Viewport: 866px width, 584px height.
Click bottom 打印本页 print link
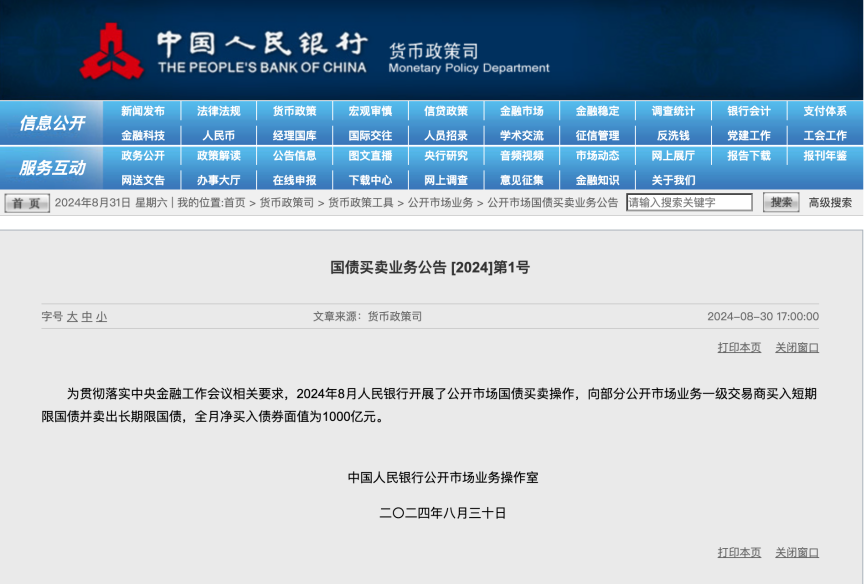(x=739, y=553)
